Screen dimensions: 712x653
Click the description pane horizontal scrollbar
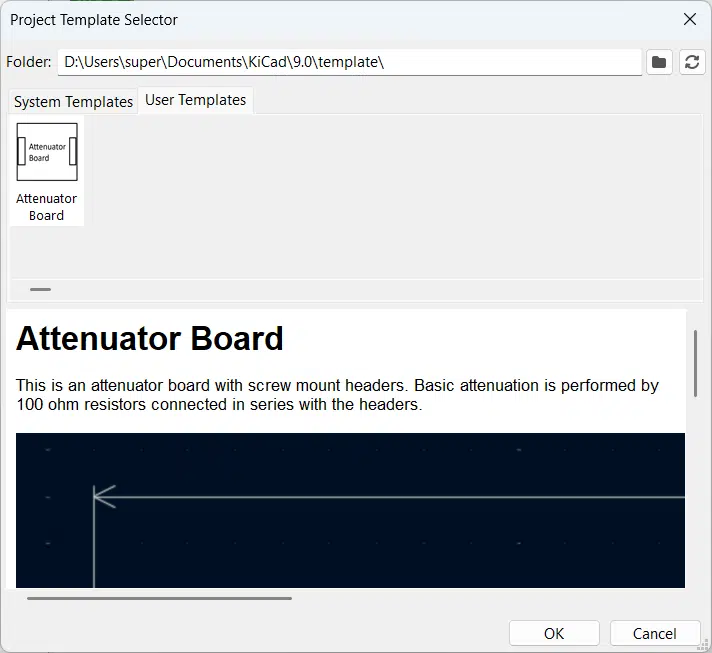[x=159, y=599]
